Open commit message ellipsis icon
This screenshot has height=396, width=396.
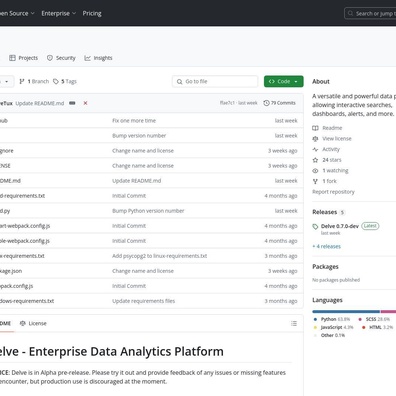click(x=72, y=103)
